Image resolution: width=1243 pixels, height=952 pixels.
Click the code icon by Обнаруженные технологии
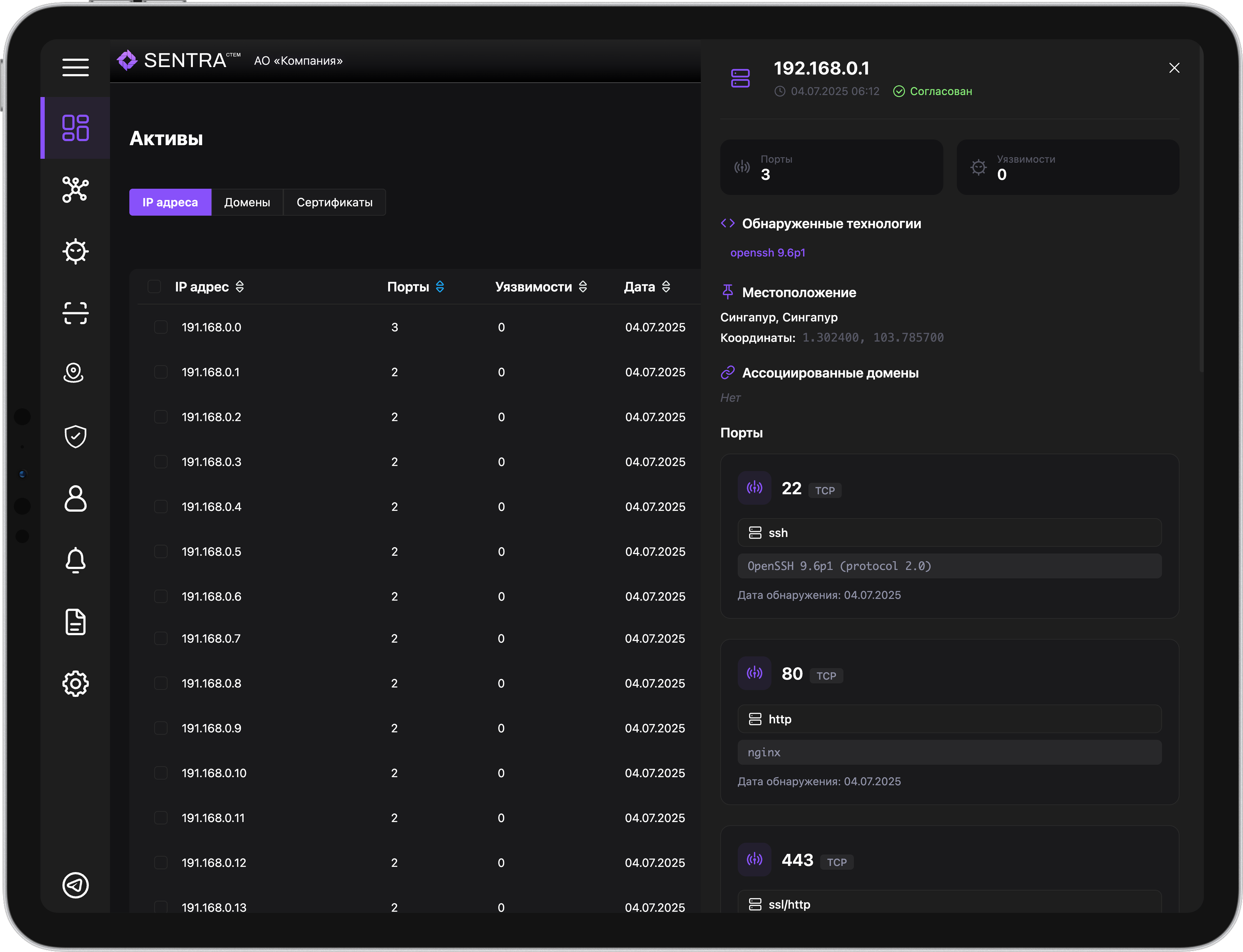pyautogui.click(x=728, y=223)
